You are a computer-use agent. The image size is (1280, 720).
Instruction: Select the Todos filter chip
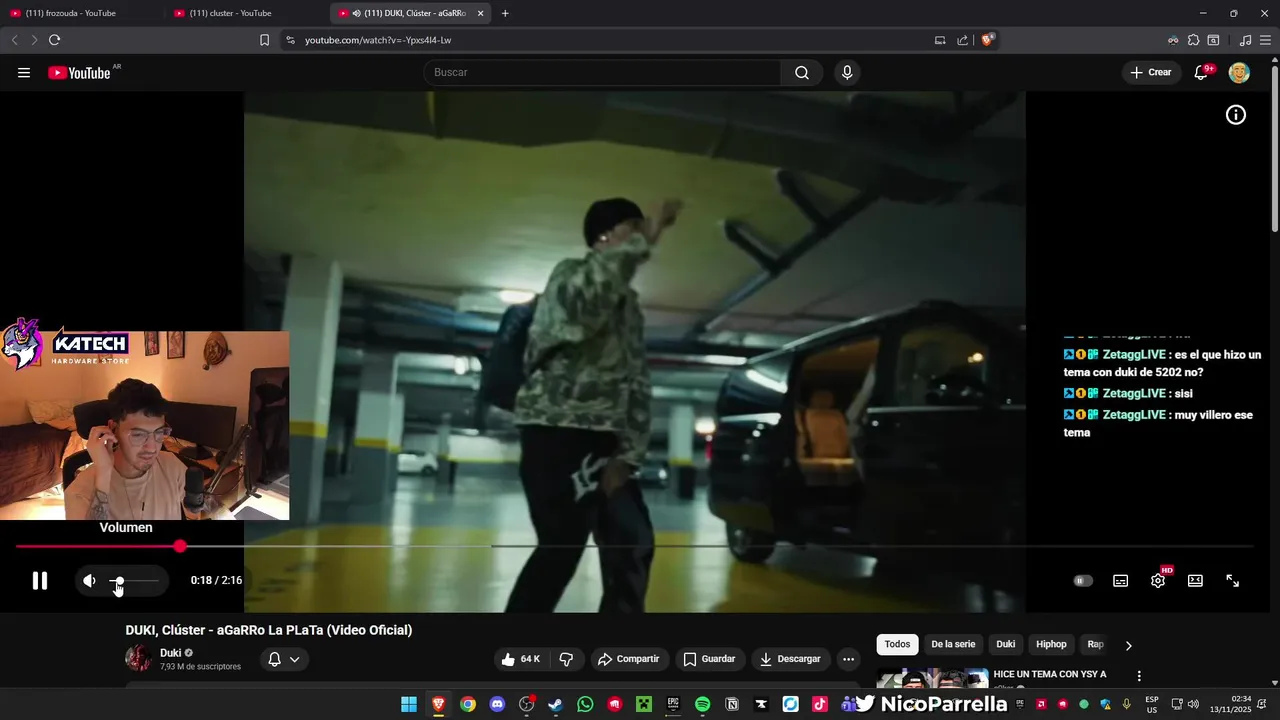tap(897, 644)
